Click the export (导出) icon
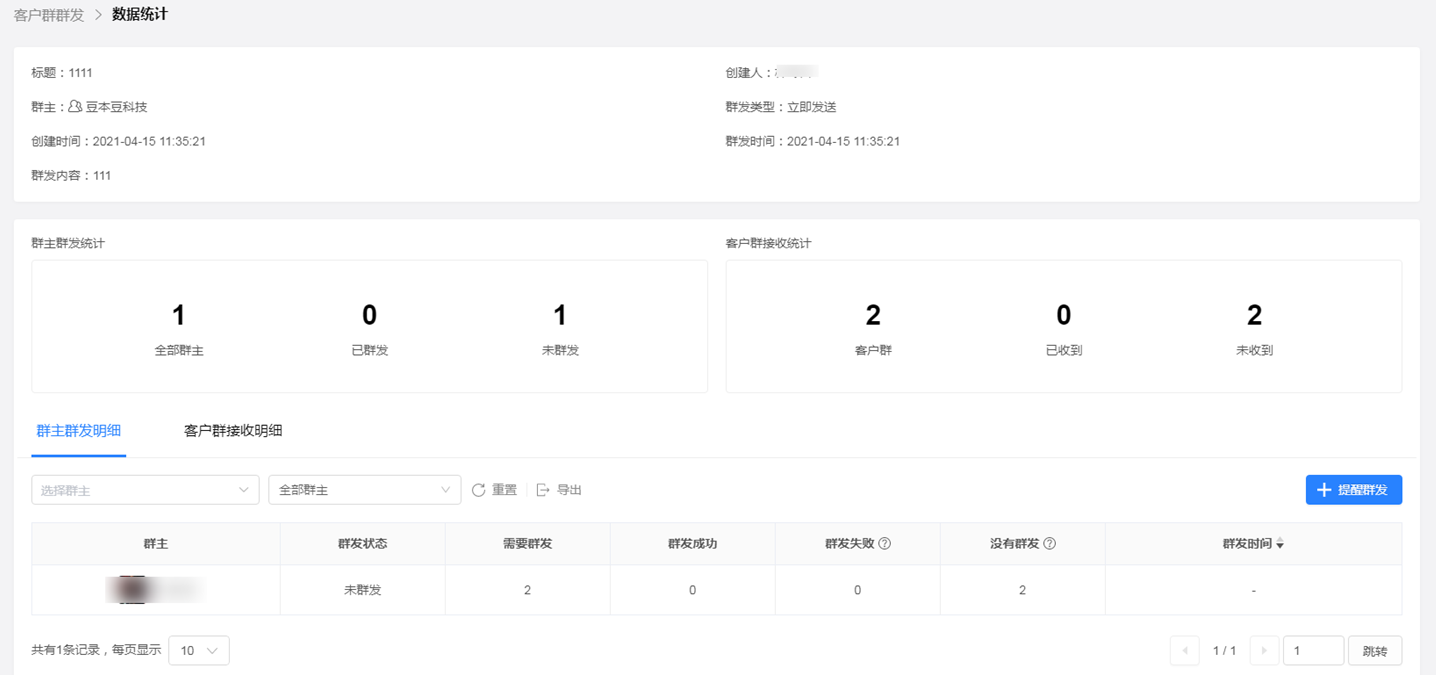Screen dimensions: 1436x676 (543, 490)
